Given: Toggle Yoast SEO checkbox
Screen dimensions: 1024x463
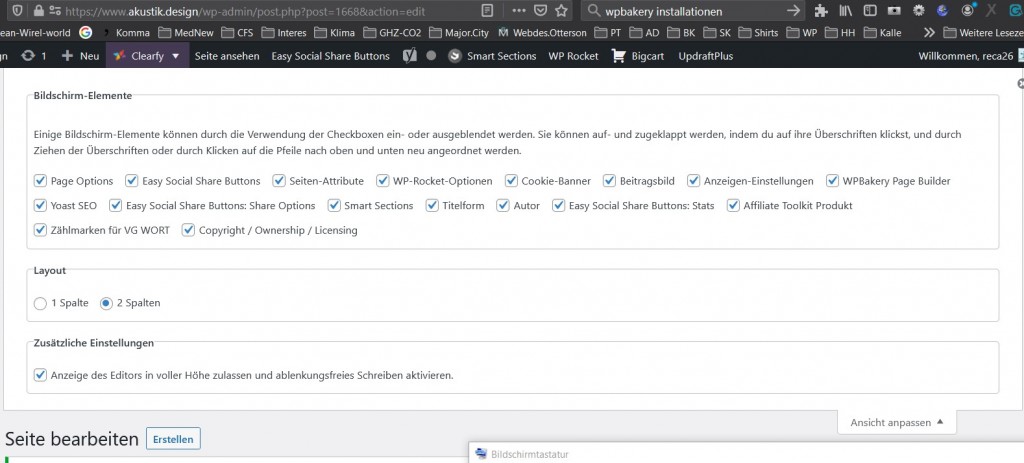Looking at the screenshot, I should (x=40, y=206).
